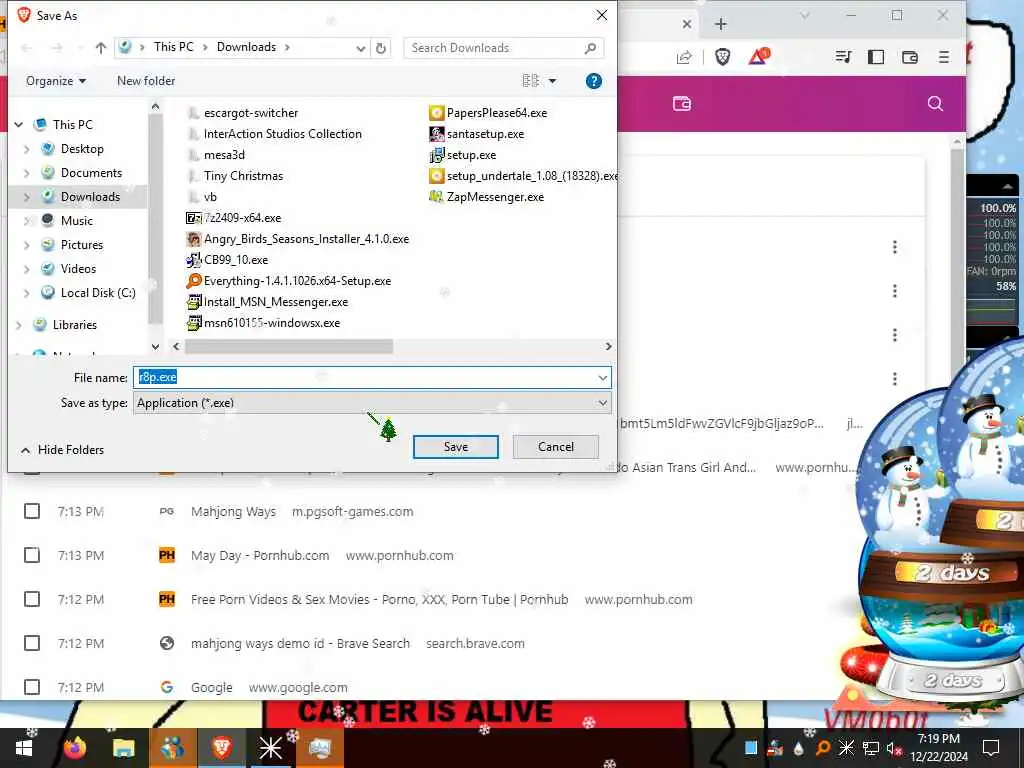Open the notification center icon
The width and height of the screenshot is (1024, 768).
[x=991, y=748]
